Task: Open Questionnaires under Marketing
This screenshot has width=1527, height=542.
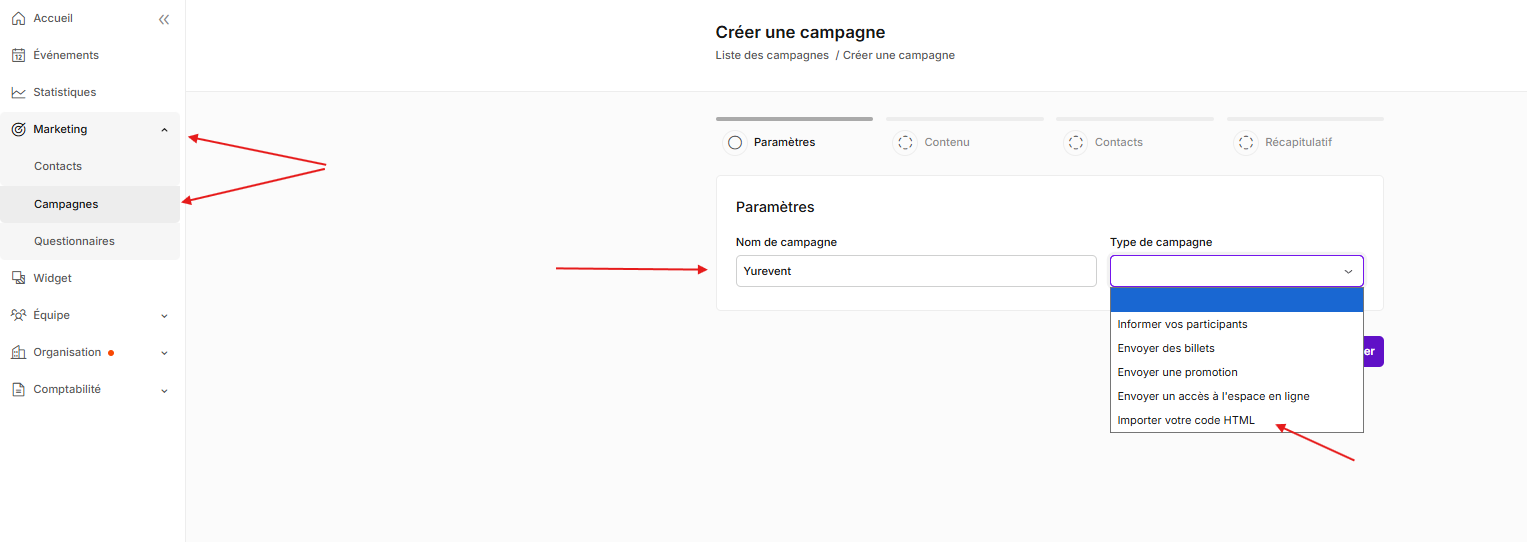Action: 74,241
